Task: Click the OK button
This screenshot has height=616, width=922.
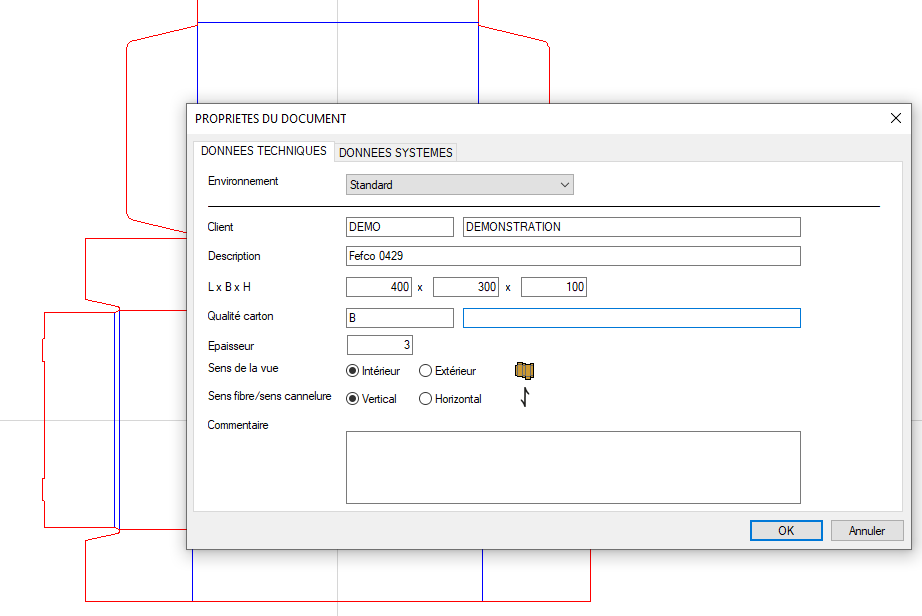Action: click(786, 530)
